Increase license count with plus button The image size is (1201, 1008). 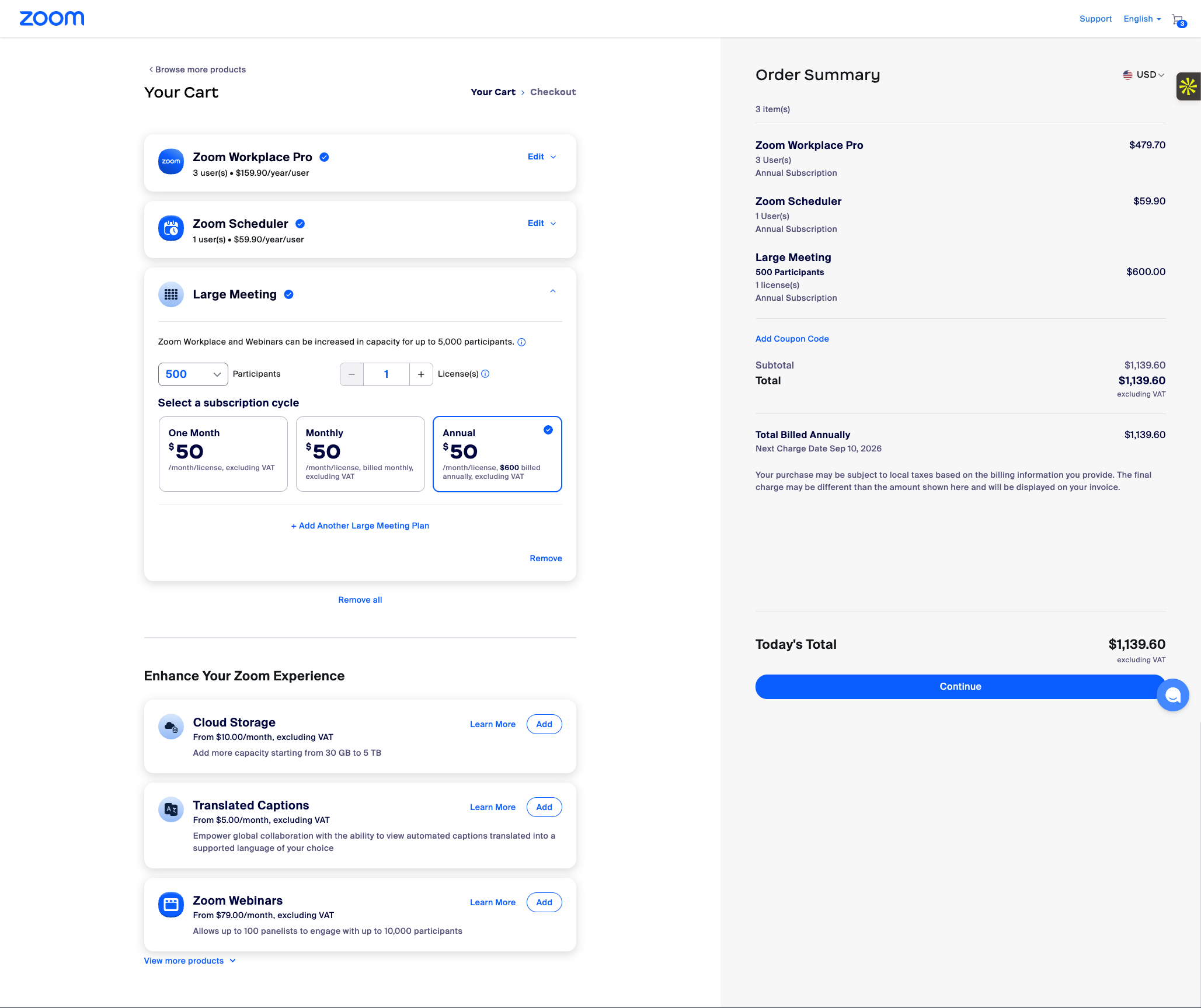coord(421,374)
